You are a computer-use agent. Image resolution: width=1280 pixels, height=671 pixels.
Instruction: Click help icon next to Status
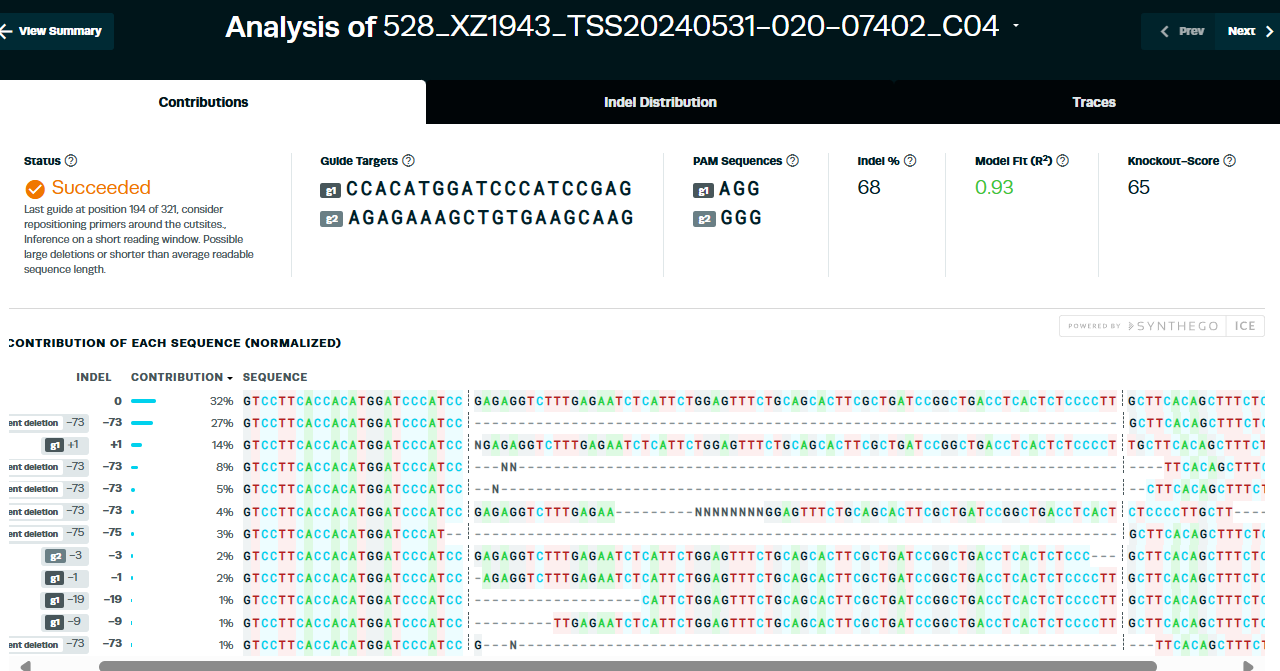[71, 161]
